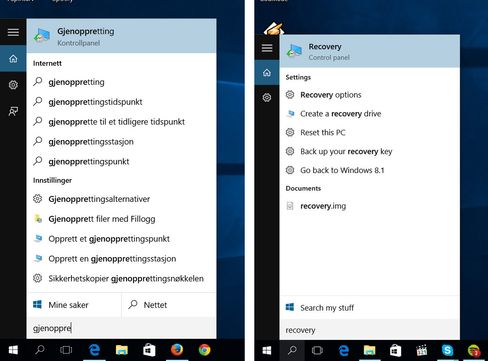Select 'gjenopprette til et tidligere tidspunkt' suggestion
The height and width of the screenshot is (361, 488).
point(121,122)
